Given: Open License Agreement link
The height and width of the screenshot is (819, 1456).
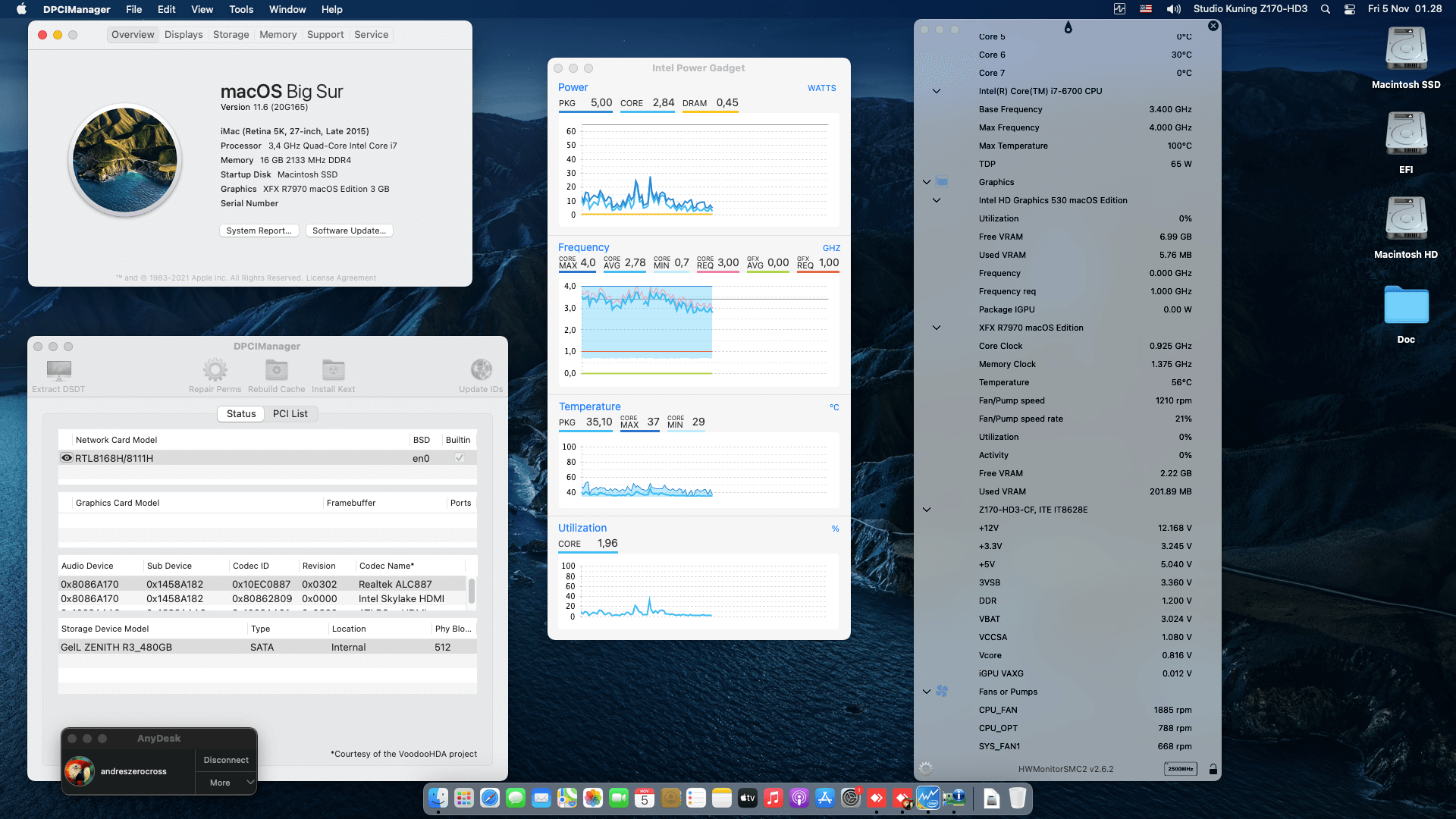Looking at the screenshot, I should [x=341, y=278].
